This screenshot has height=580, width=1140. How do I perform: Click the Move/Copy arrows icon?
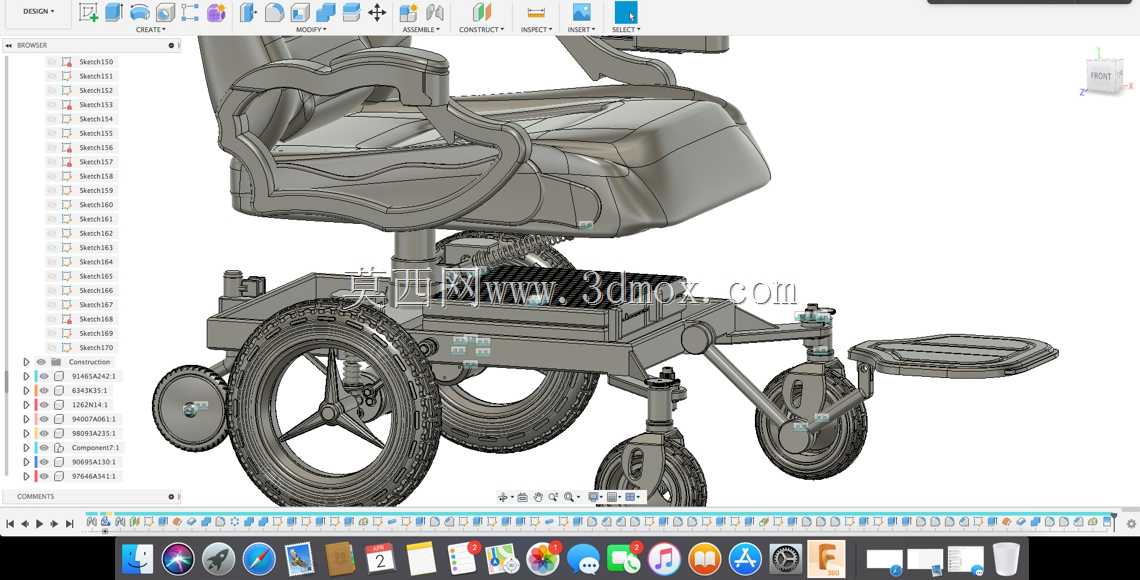(x=377, y=12)
